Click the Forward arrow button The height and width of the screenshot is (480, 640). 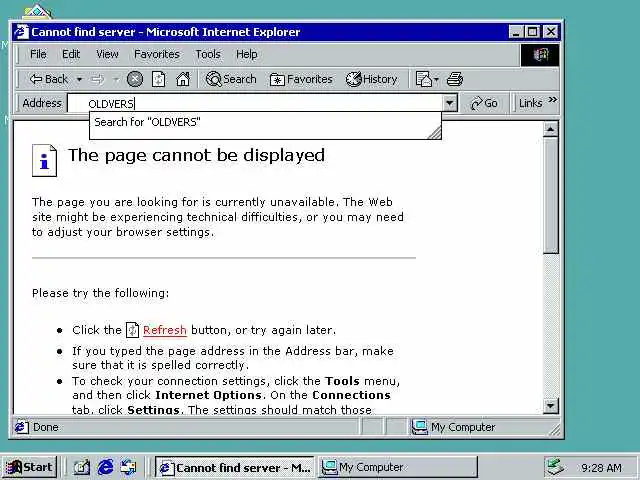97,79
